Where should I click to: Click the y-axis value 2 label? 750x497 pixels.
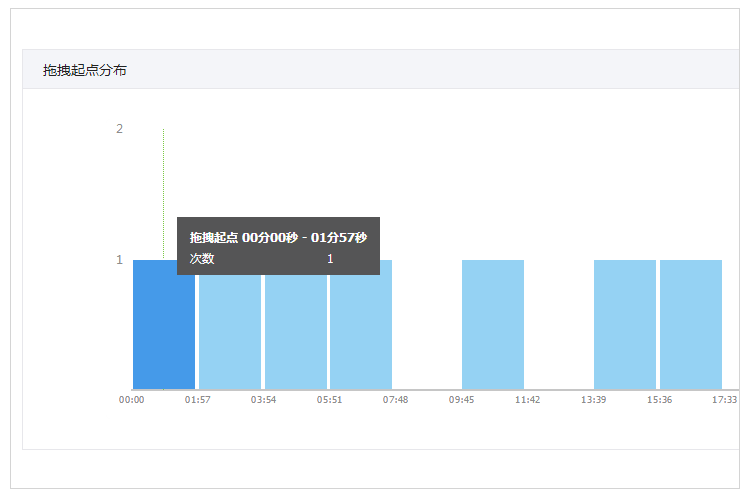tap(119, 129)
